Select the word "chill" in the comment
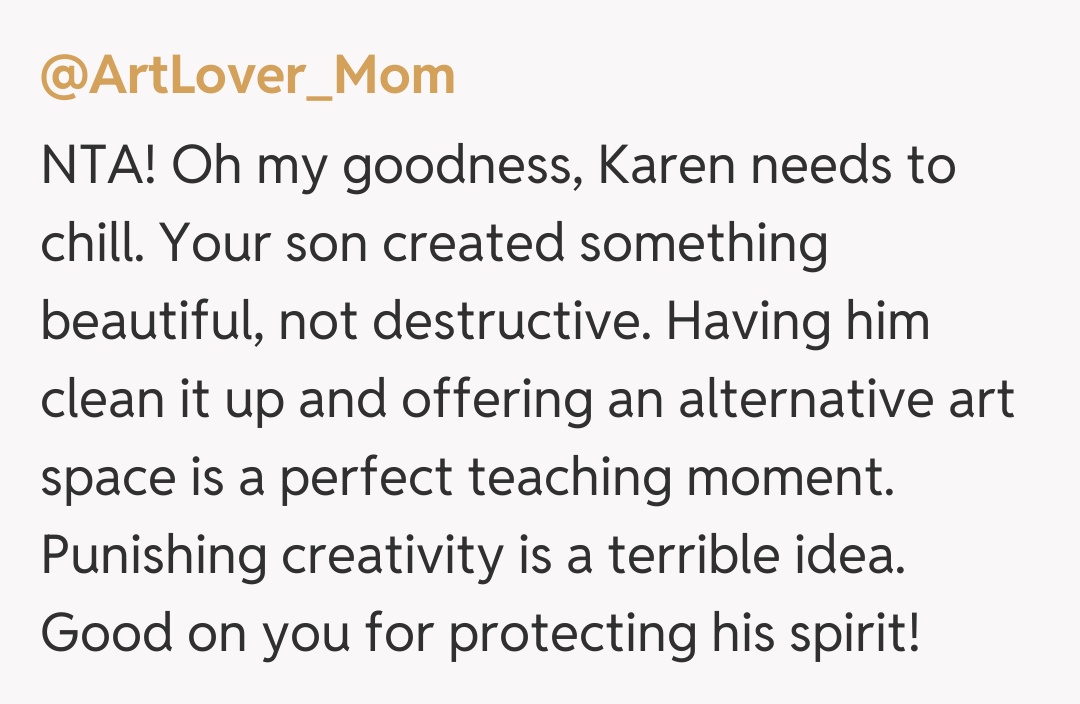 (x=90, y=245)
